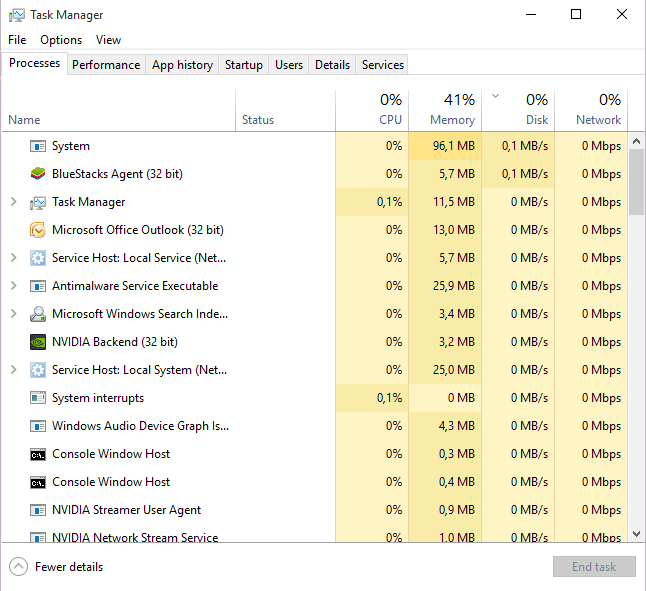Select BlueStacks Agent (32 bit) row

pyautogui.click(x=315, y=174)
